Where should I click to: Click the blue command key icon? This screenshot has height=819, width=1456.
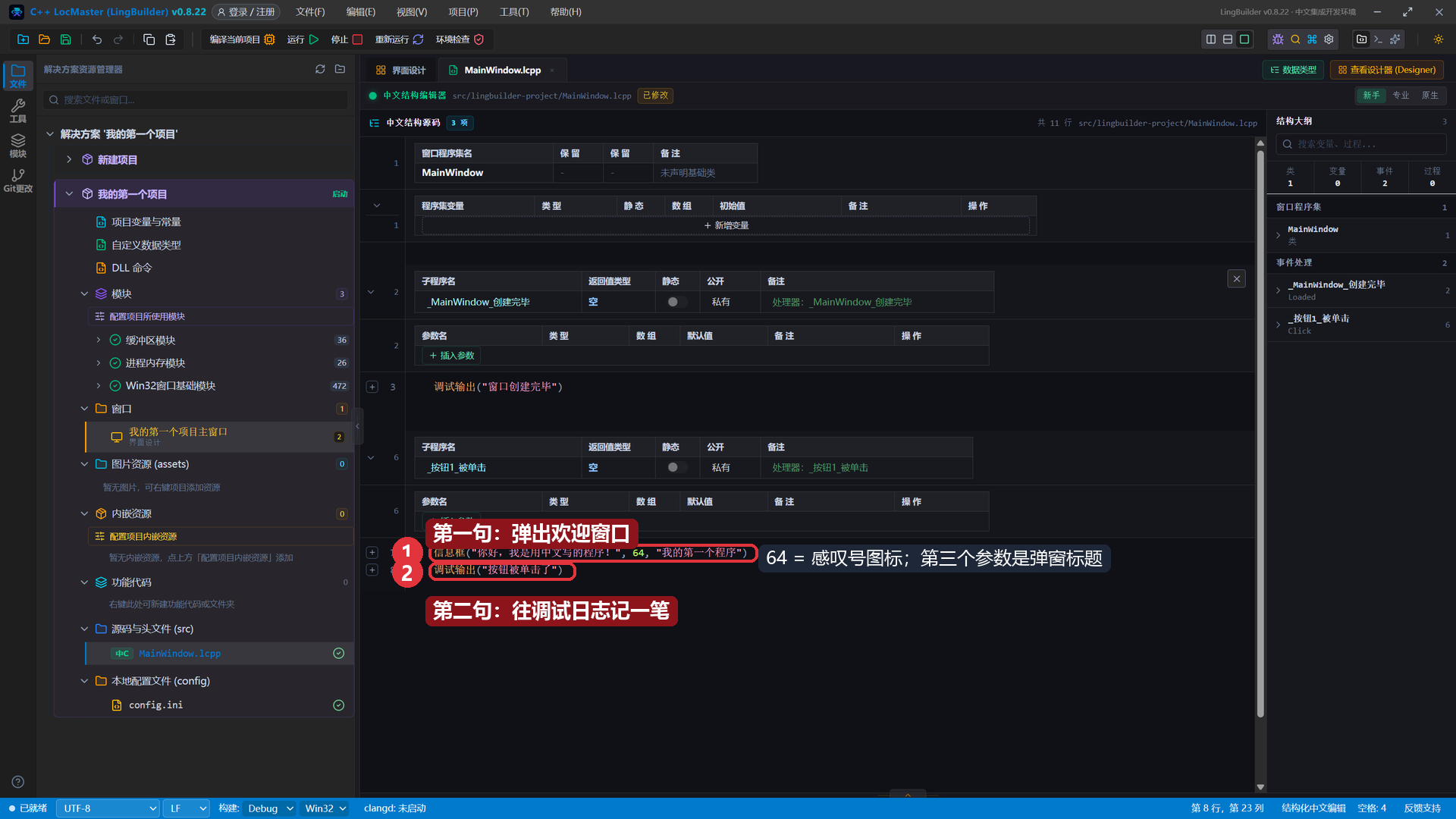[1312, 39]
